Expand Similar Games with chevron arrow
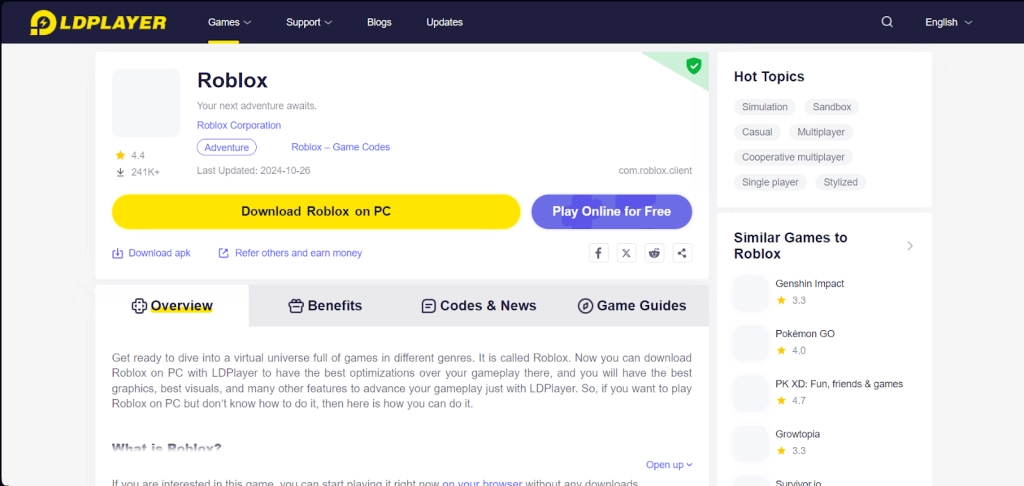 coord(910,246)
